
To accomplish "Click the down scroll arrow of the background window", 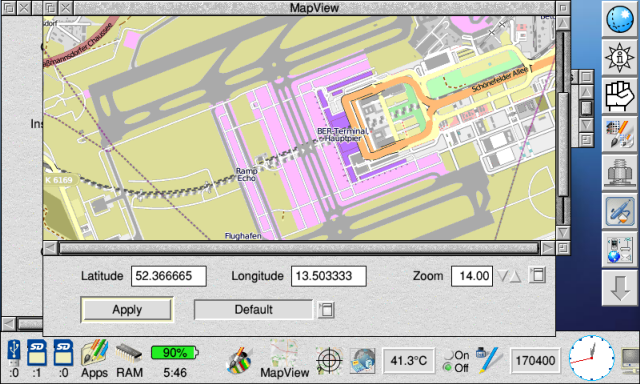I will pyautogui.click(x=586, y=124).
